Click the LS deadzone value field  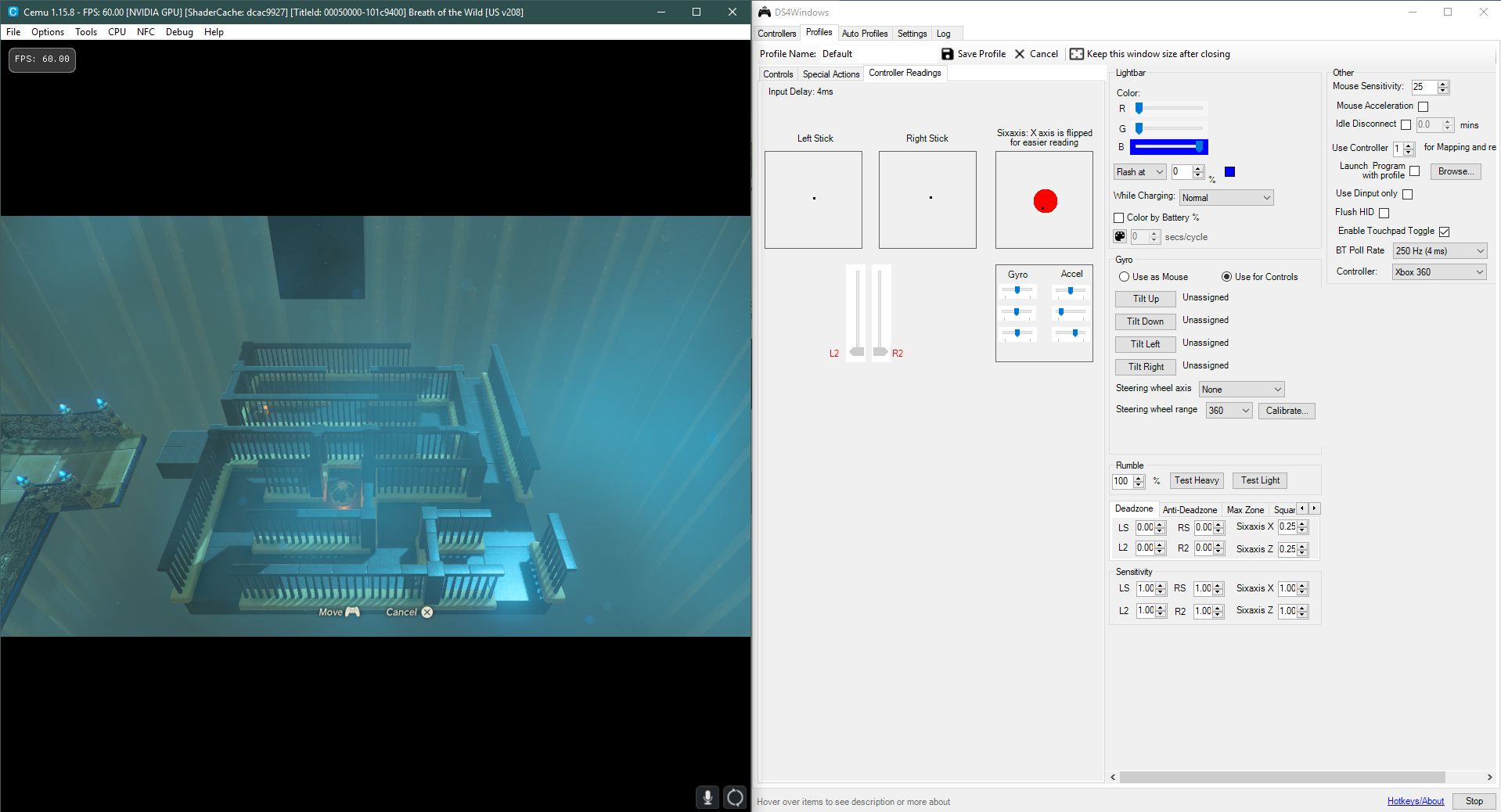(1145, 528)
